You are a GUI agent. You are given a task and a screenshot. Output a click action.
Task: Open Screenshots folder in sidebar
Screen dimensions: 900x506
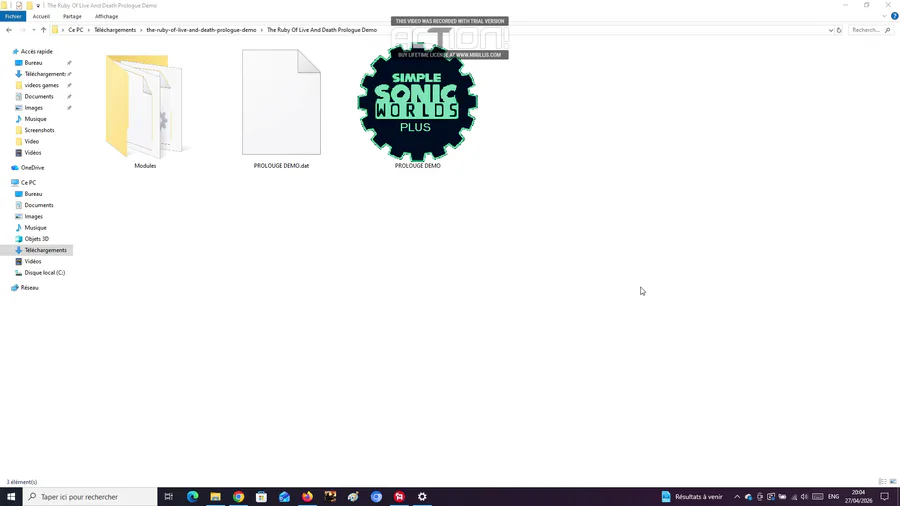(x=39, y=130)
